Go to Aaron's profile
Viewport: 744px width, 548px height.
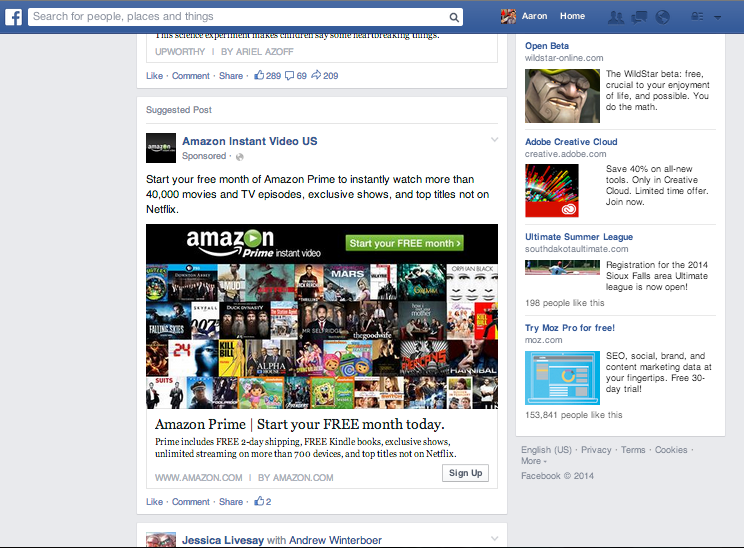534,16
